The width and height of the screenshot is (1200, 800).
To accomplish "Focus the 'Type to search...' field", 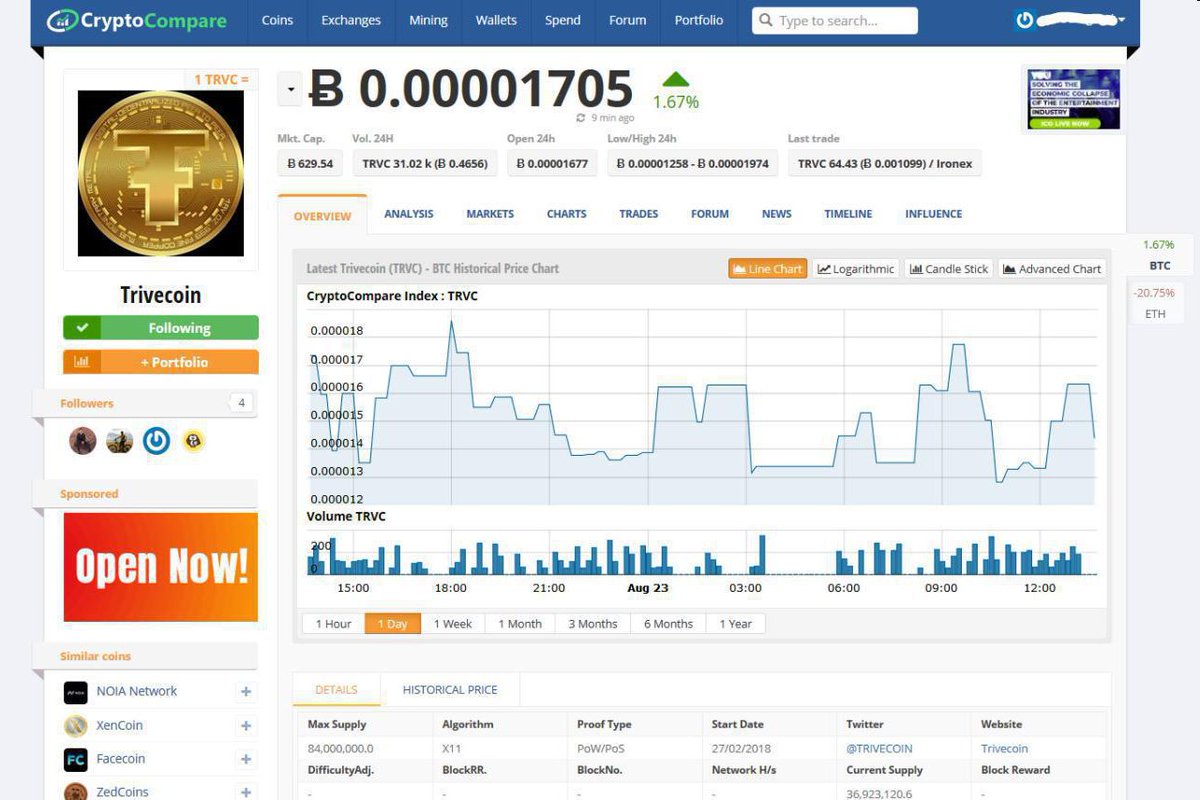I will [x=835, y=21].
